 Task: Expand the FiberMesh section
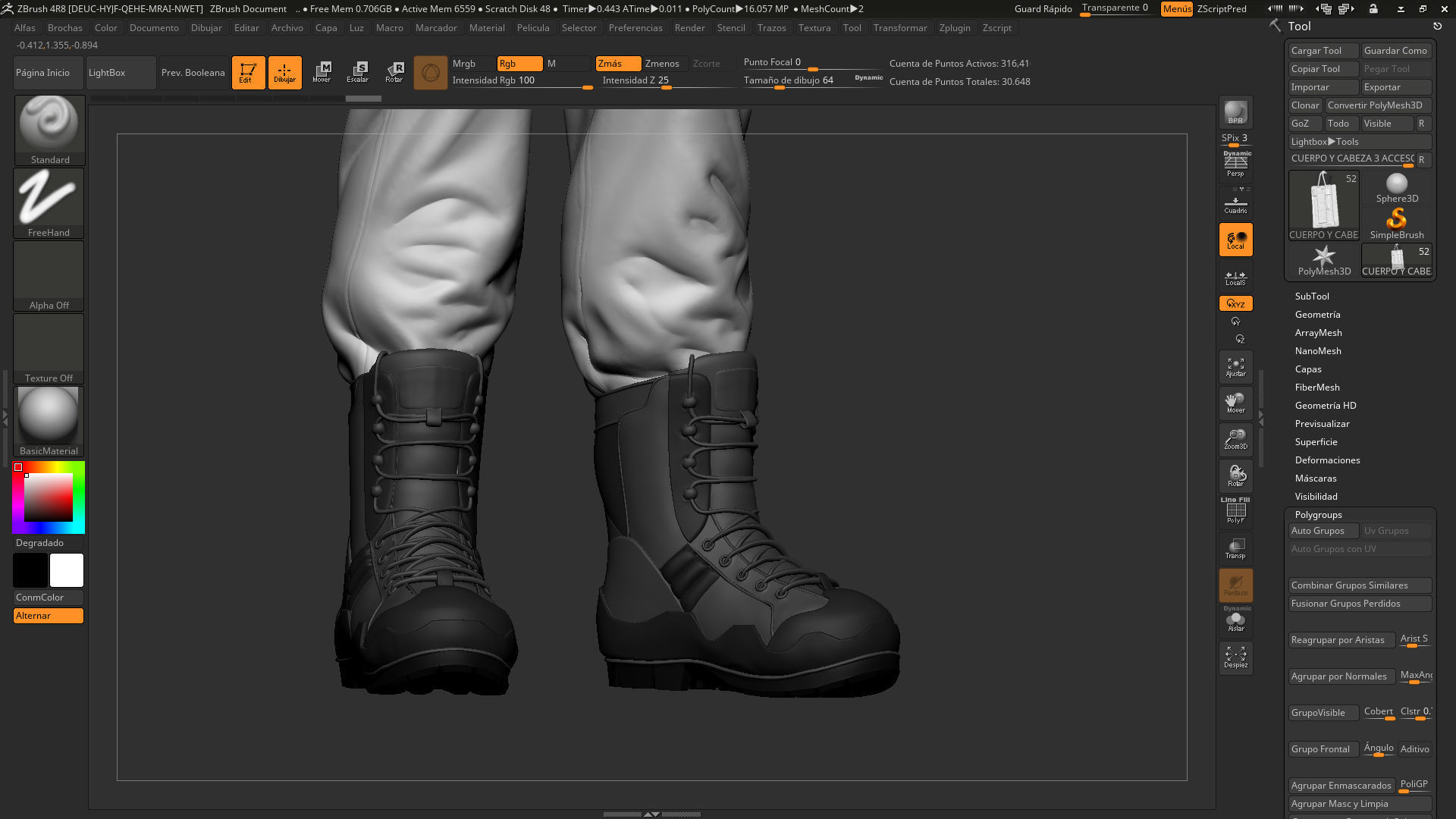[1317, 388]
